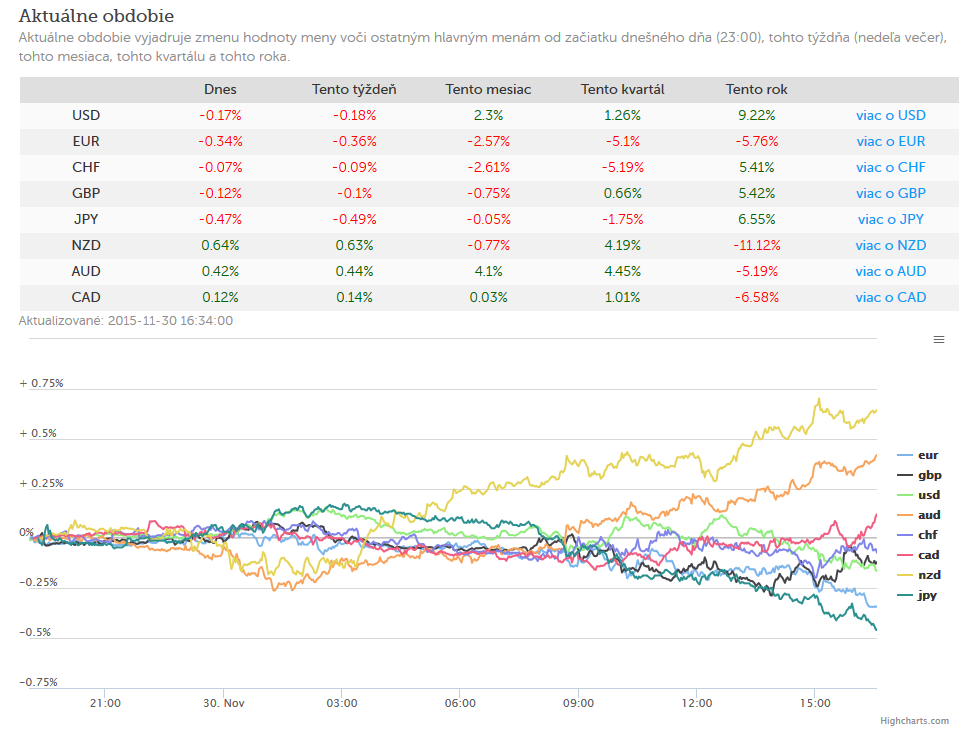
Task: Follow the viac o AUD link
Action: 891,271
